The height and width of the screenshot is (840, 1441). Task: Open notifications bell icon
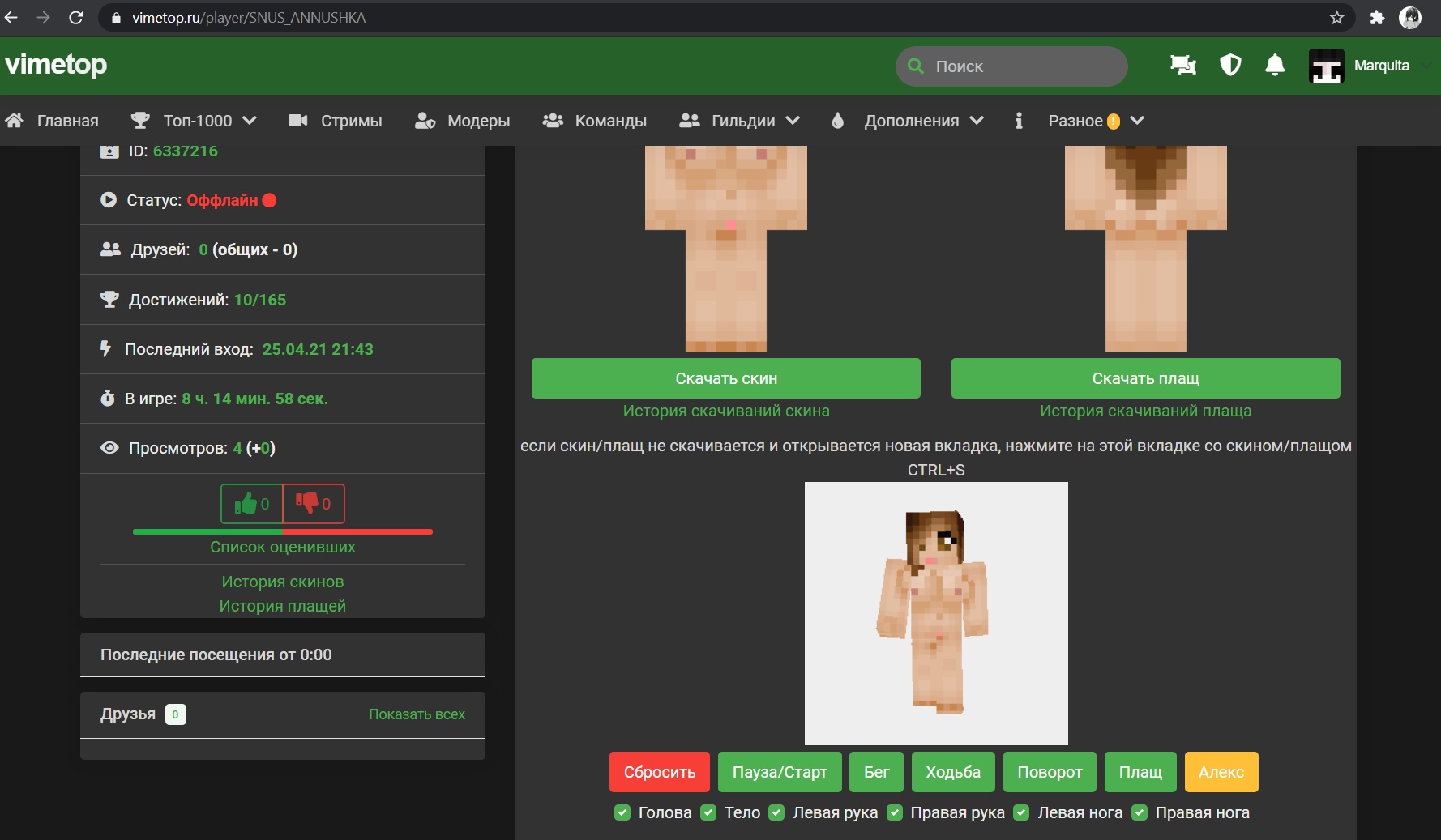click(1275, 66)
